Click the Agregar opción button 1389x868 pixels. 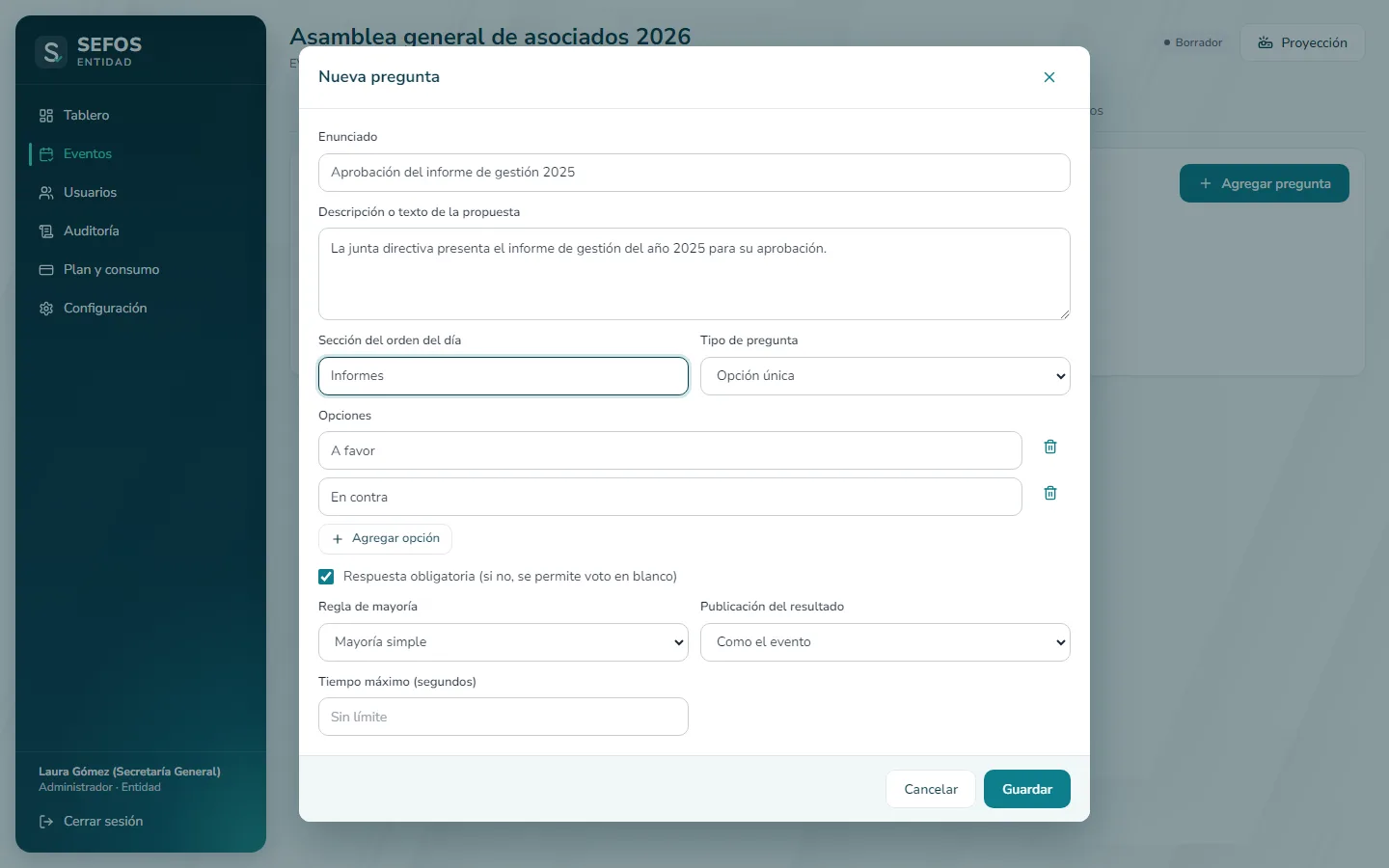coord(385,539)
